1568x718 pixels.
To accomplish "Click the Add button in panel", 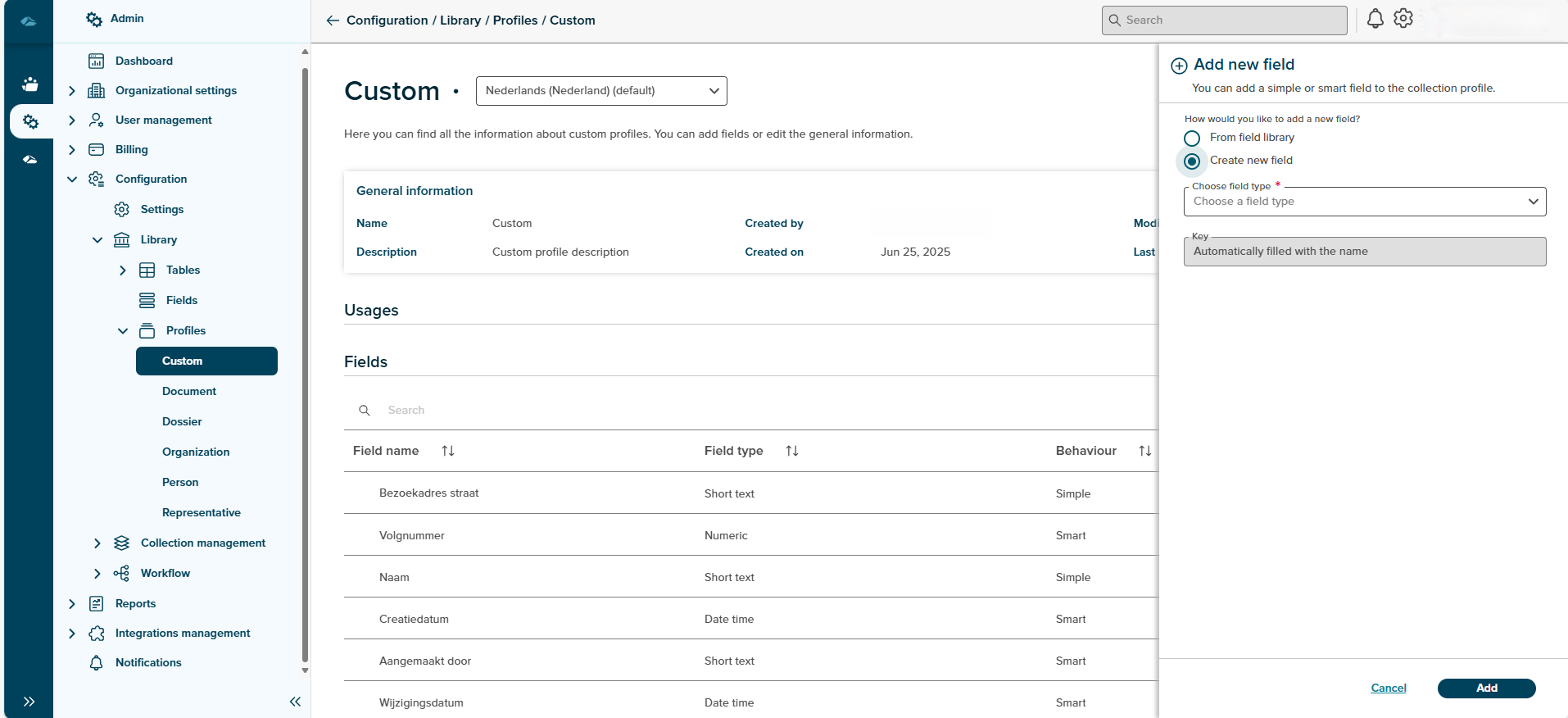I will click(1486, 688).
